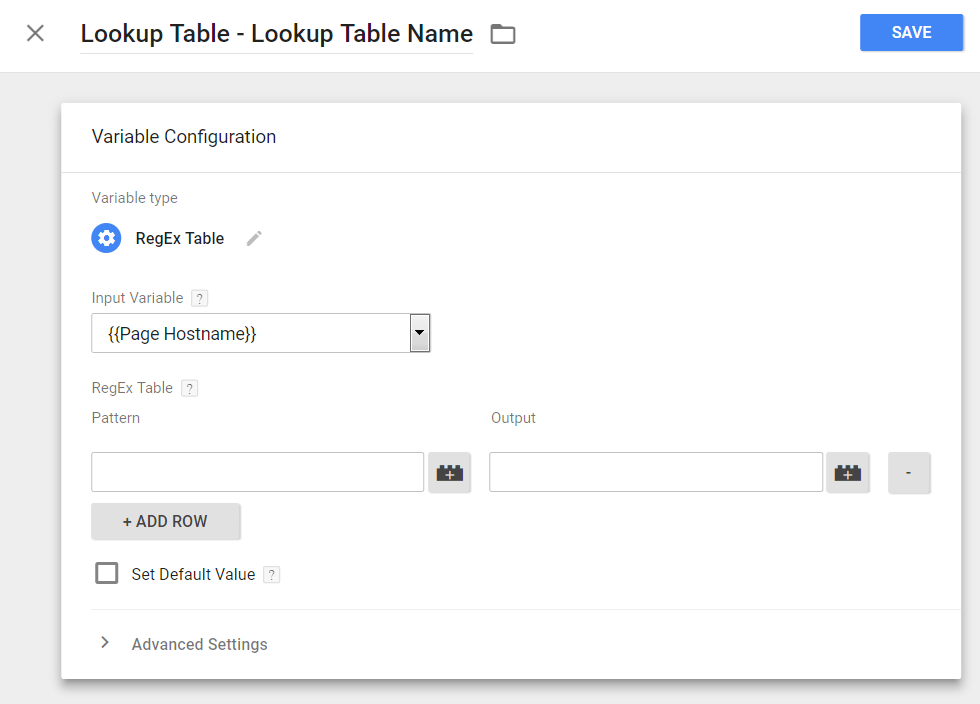The width and height of the screenshot is (980, 704).
Task: Click into the Pattern input field
Action: 257,472
